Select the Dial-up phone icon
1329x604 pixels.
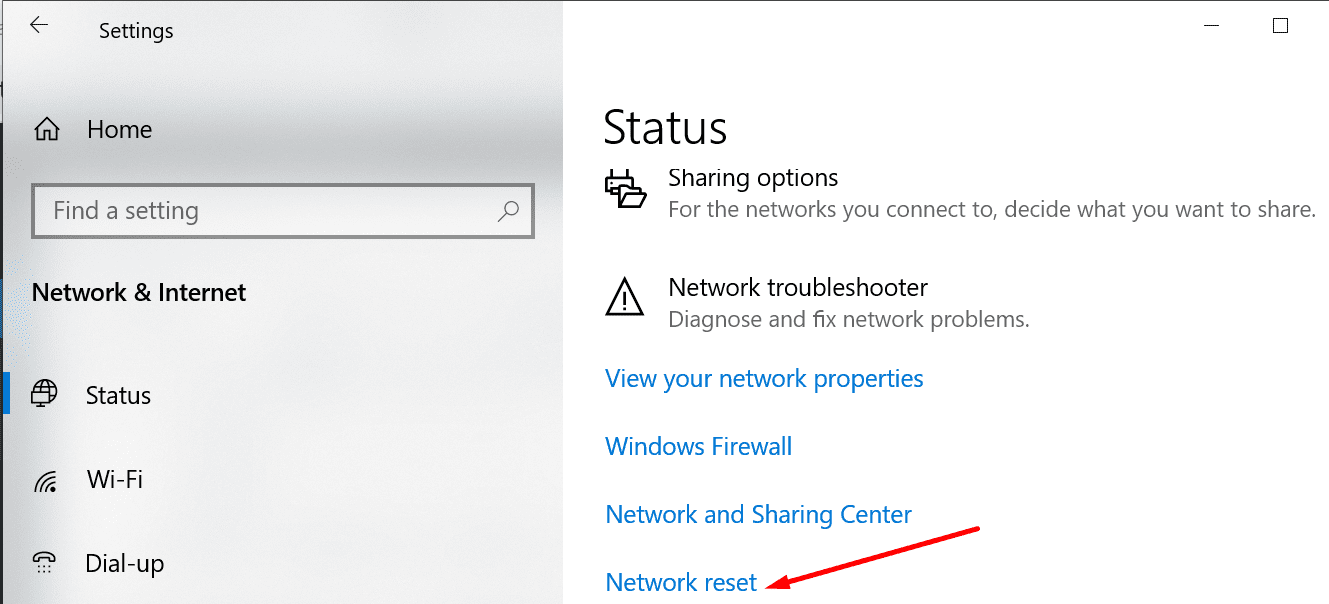point(44,562)
